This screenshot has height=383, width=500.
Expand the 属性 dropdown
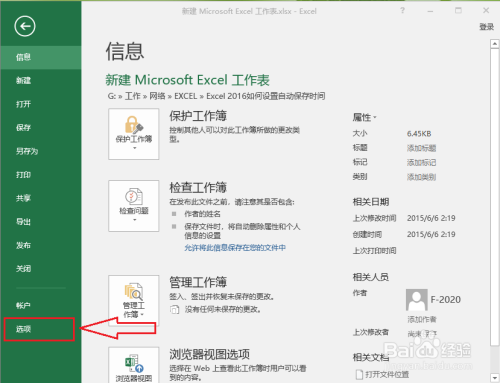click(364, 117)
